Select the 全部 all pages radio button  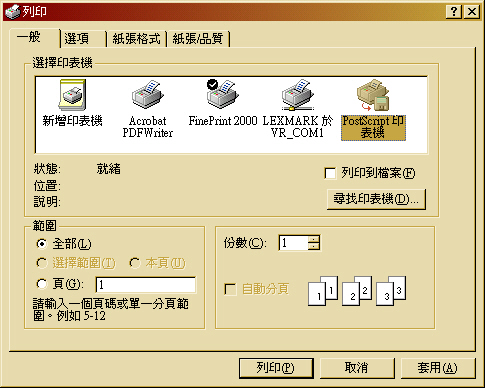pos(42,244)
